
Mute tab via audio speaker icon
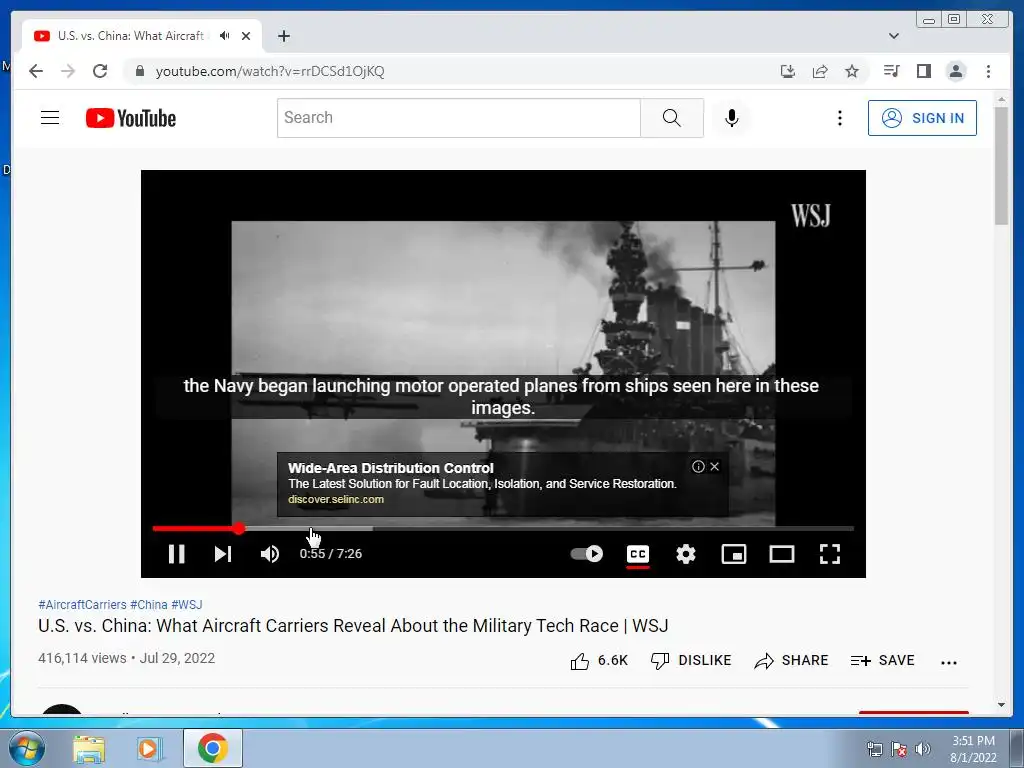pyautogui.click(x=225, y=36)
